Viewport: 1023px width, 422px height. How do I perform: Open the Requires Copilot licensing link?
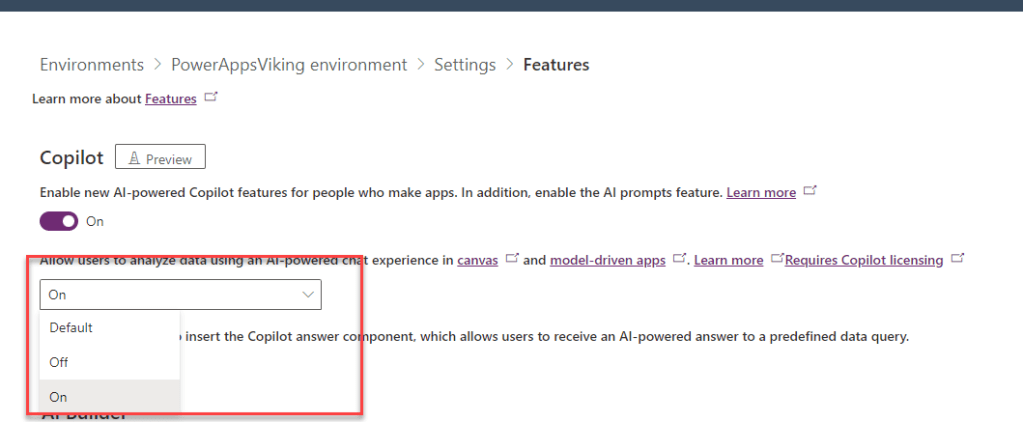click(x=864, y=260)
